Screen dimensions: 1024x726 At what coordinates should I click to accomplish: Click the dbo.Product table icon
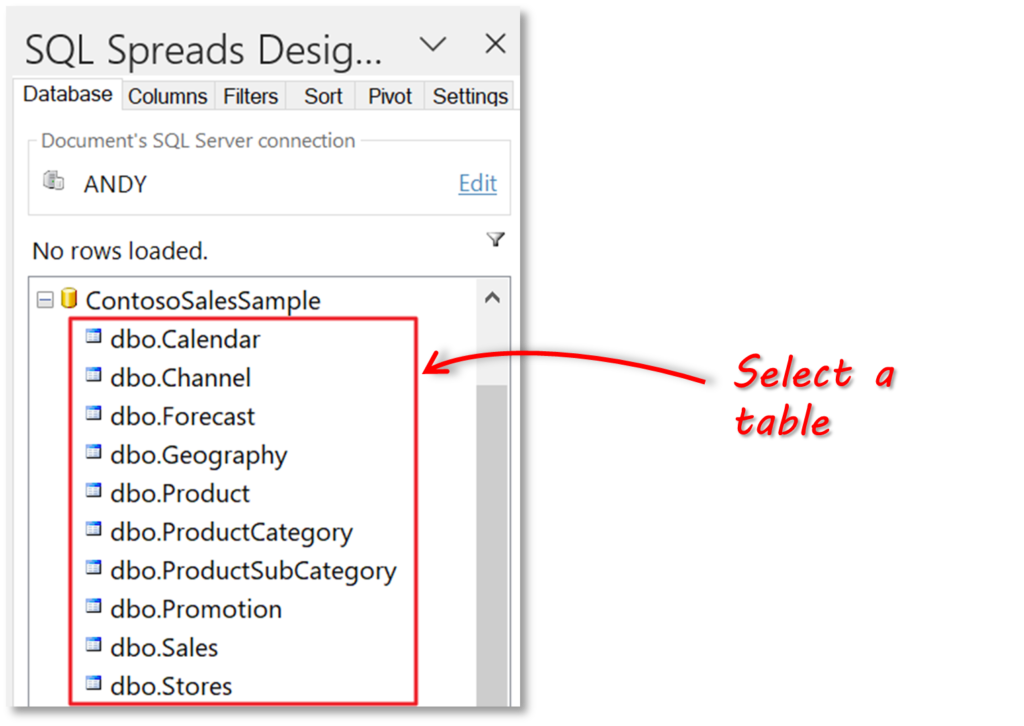point(94,491)
